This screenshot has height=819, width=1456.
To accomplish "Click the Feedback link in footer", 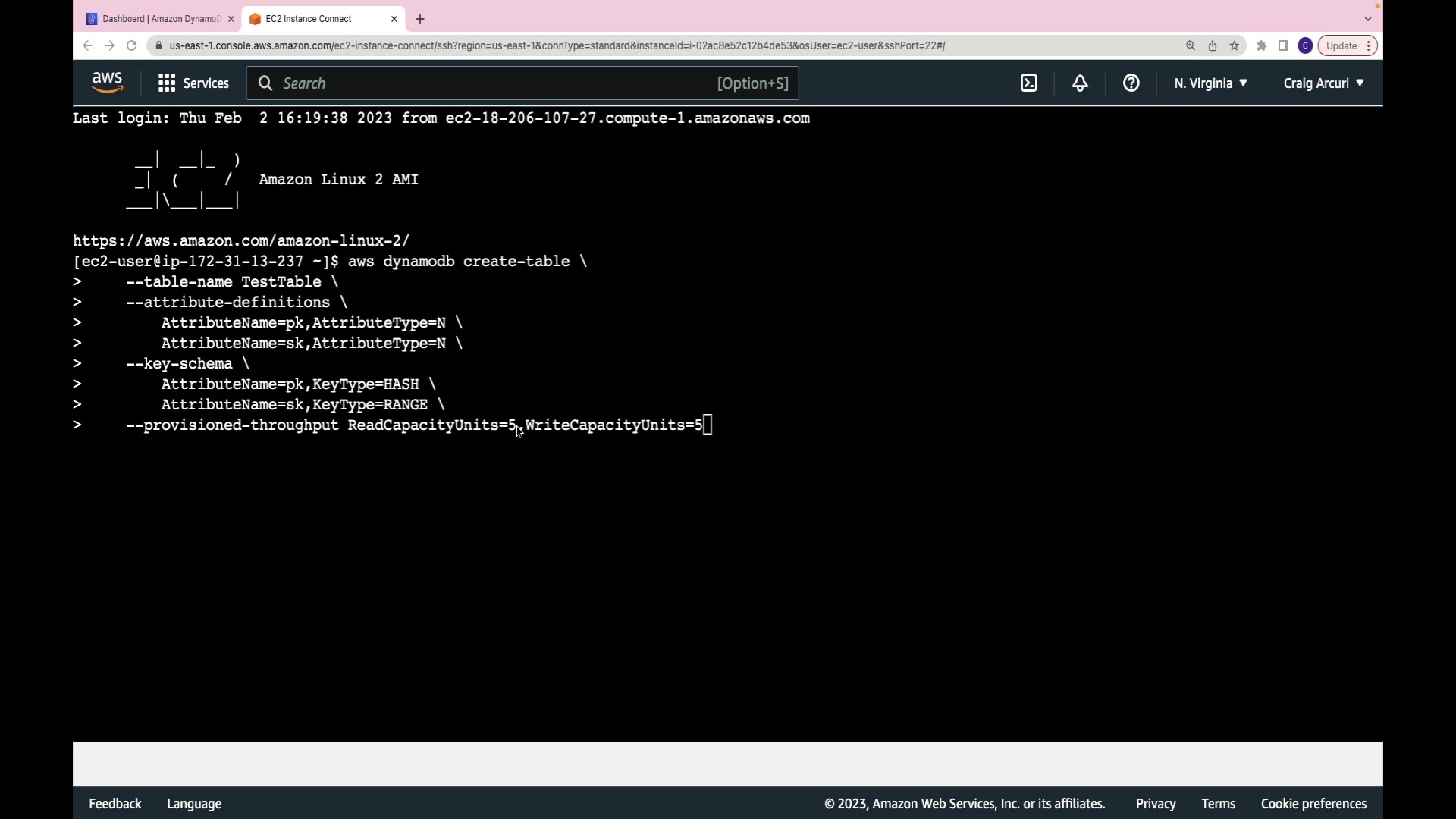I will tap(115, 804).
